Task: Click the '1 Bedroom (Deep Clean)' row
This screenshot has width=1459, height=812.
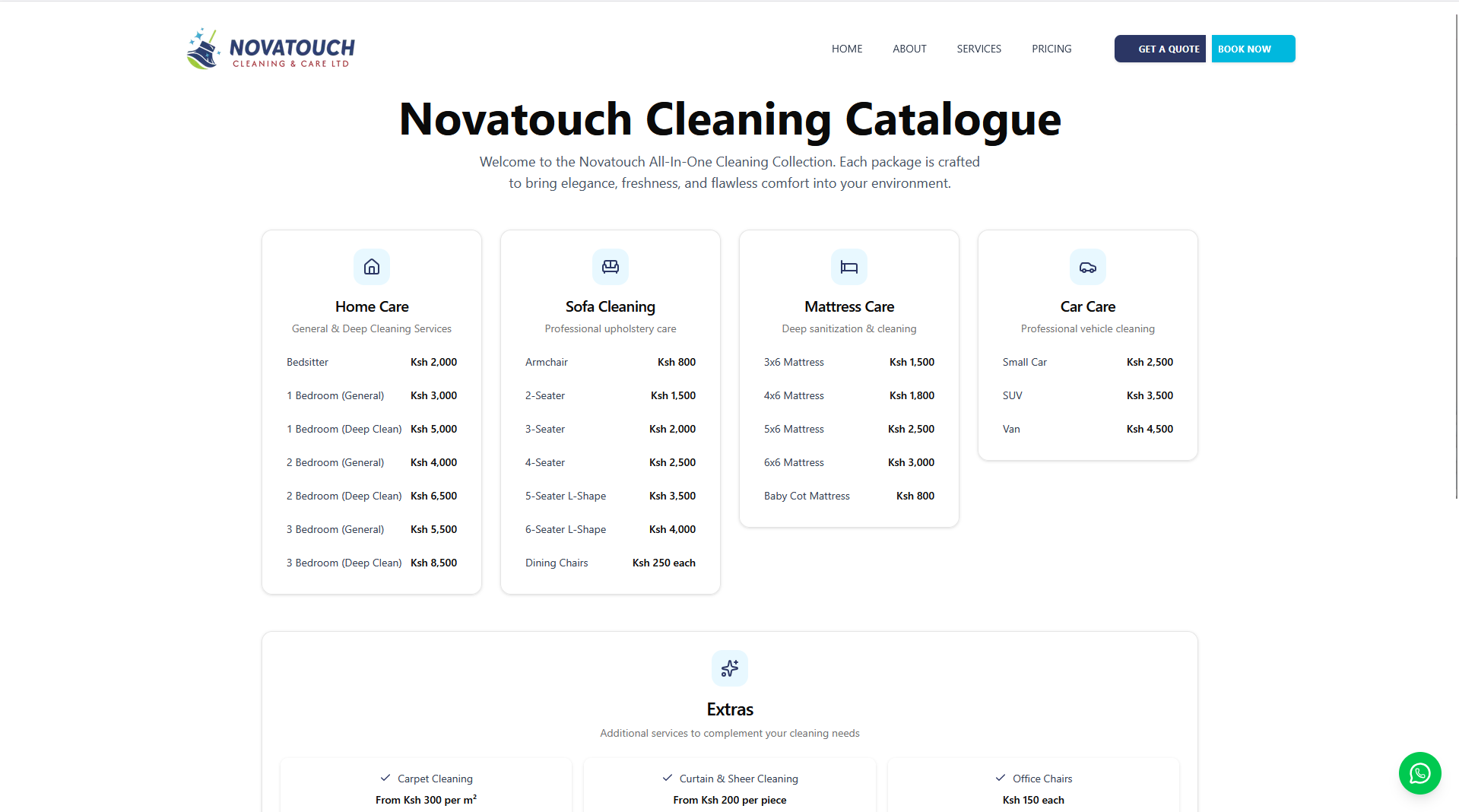Action: point(372,429)
